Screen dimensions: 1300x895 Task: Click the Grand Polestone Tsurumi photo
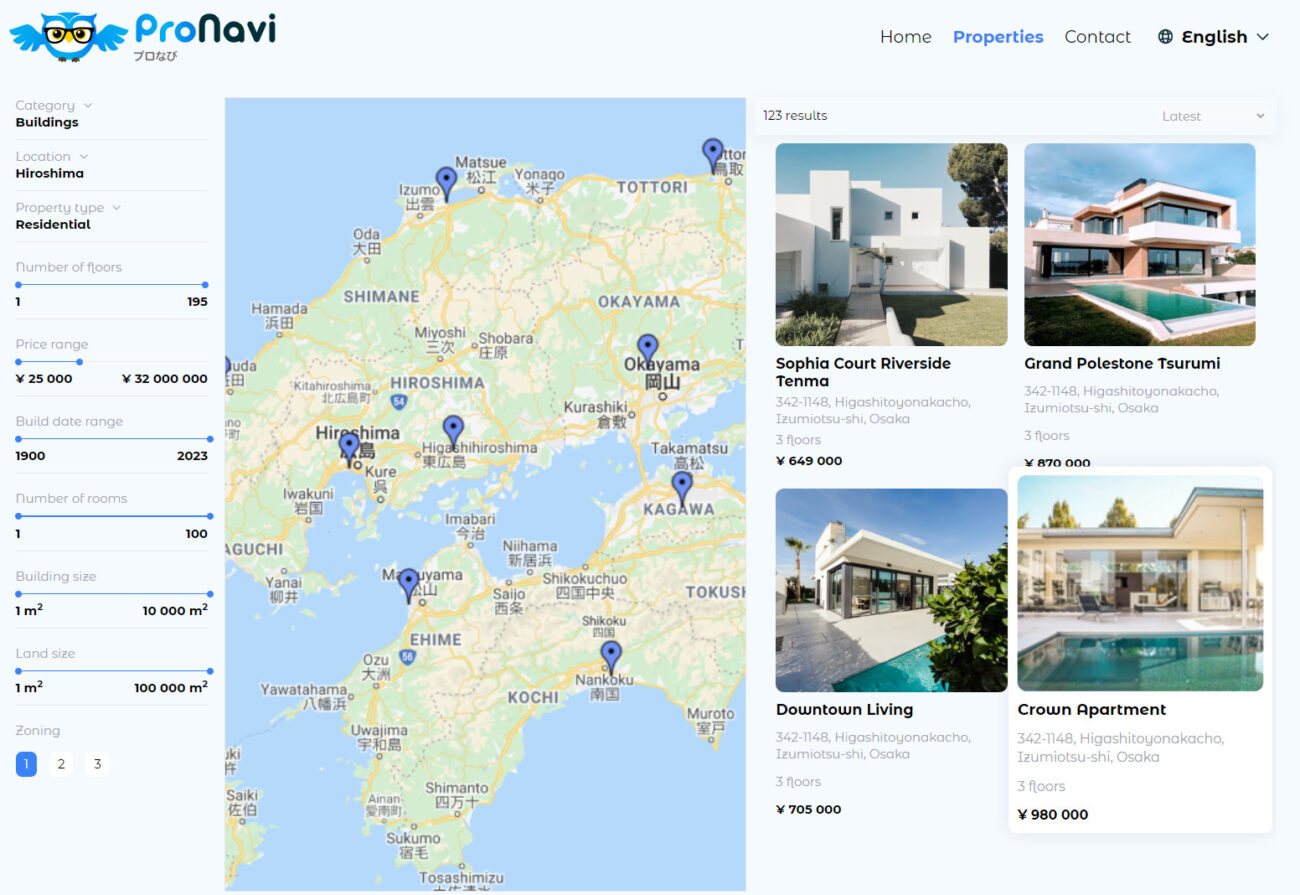(x=1139, y=244)
